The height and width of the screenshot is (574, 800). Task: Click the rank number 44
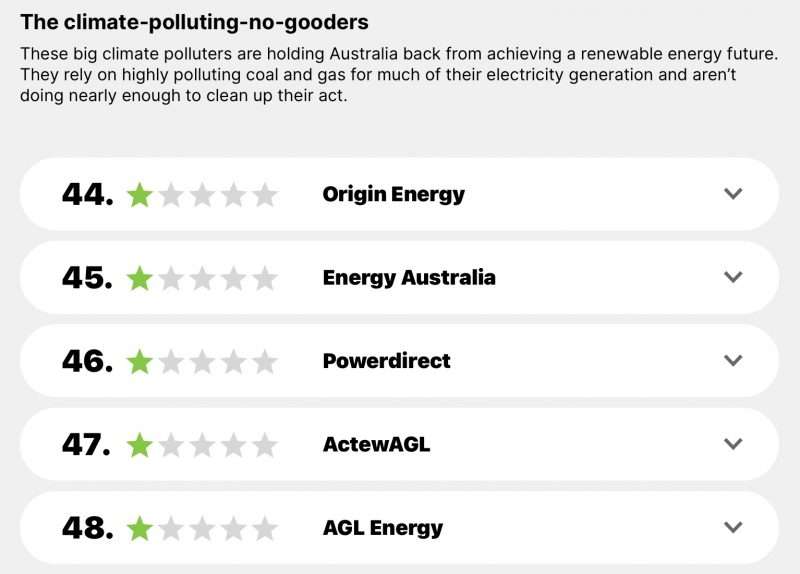tap(87, 194)
